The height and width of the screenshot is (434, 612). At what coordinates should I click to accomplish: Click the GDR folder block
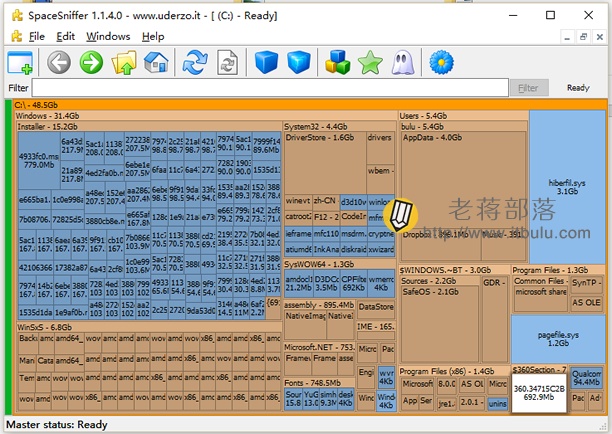coord(495,319)
